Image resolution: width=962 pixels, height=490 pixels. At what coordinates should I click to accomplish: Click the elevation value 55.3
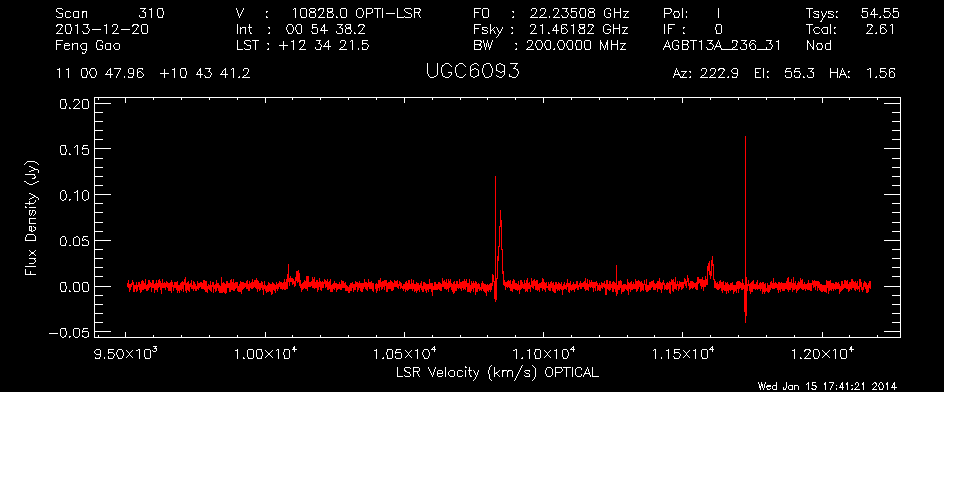point(799,74)
